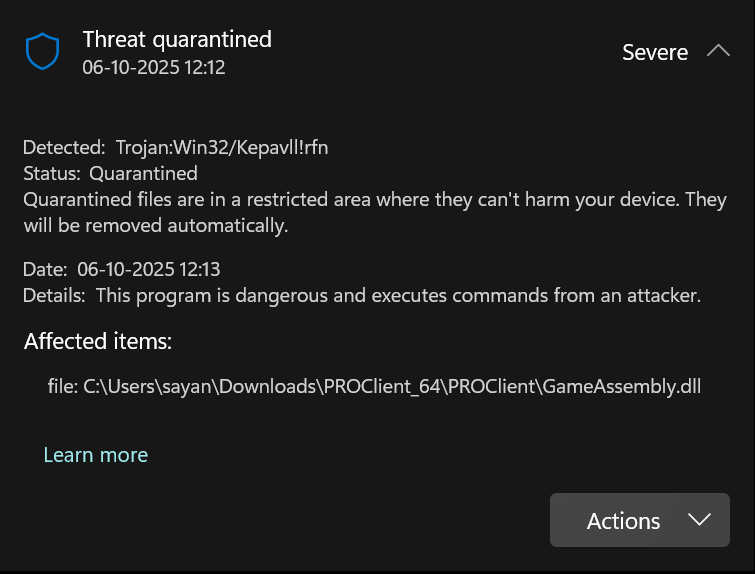Image resolution: width=755 pixels, height=574 pixels.
Task: Open the Actions dropdown button
Action: [x=639, y=520]
